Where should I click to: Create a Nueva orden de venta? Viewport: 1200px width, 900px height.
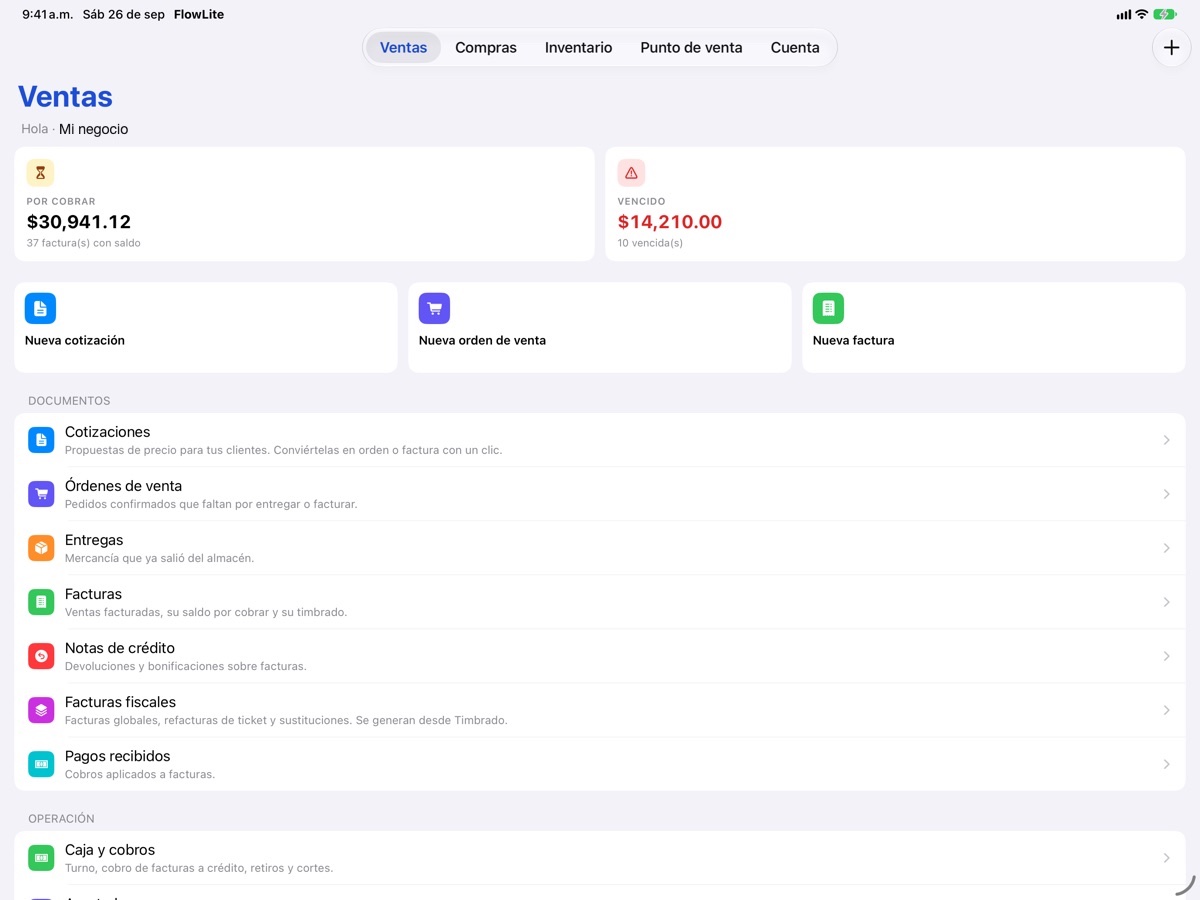(x=600, y=327)
